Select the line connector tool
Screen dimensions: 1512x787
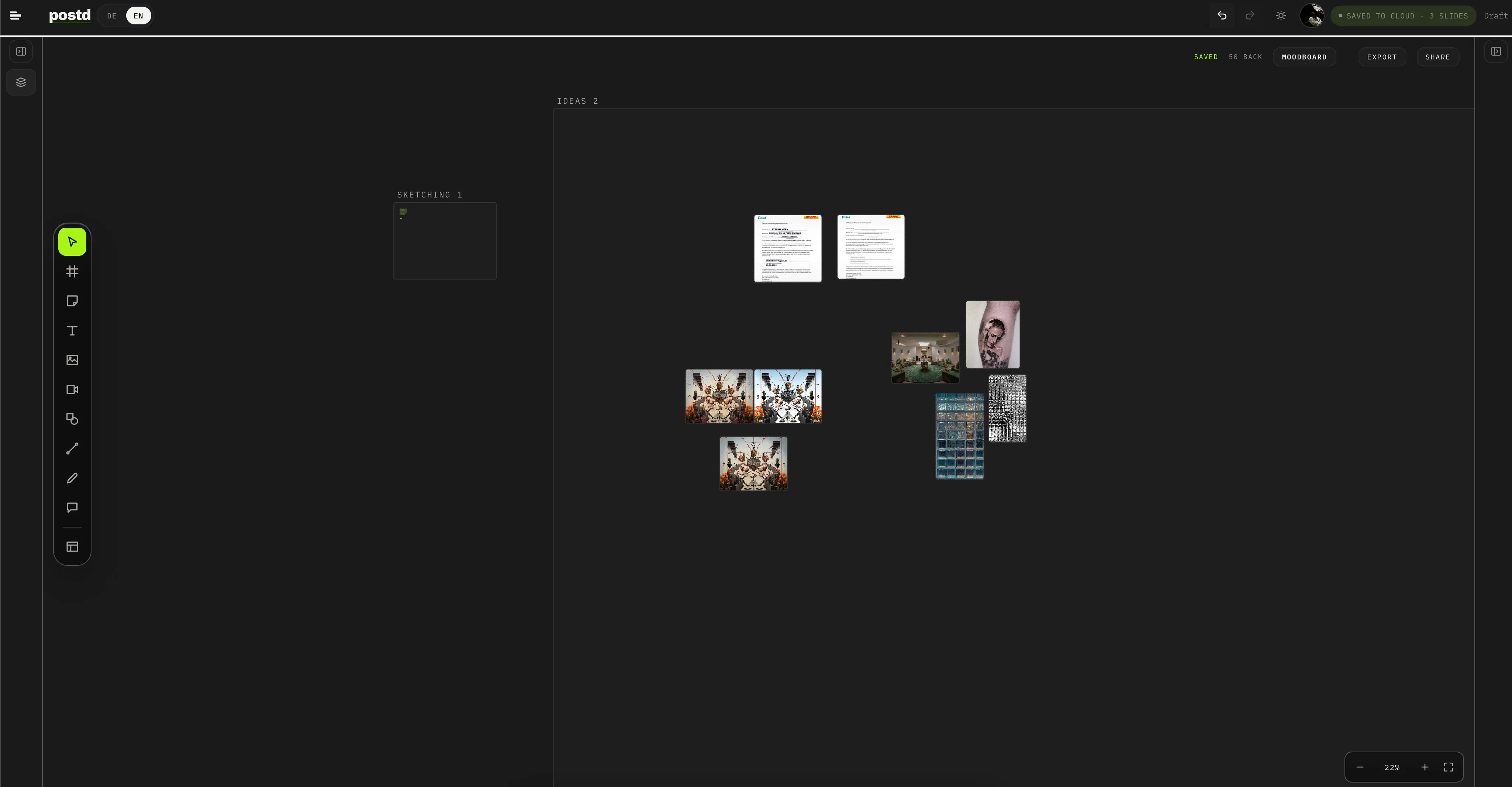(x=72, y=449)
